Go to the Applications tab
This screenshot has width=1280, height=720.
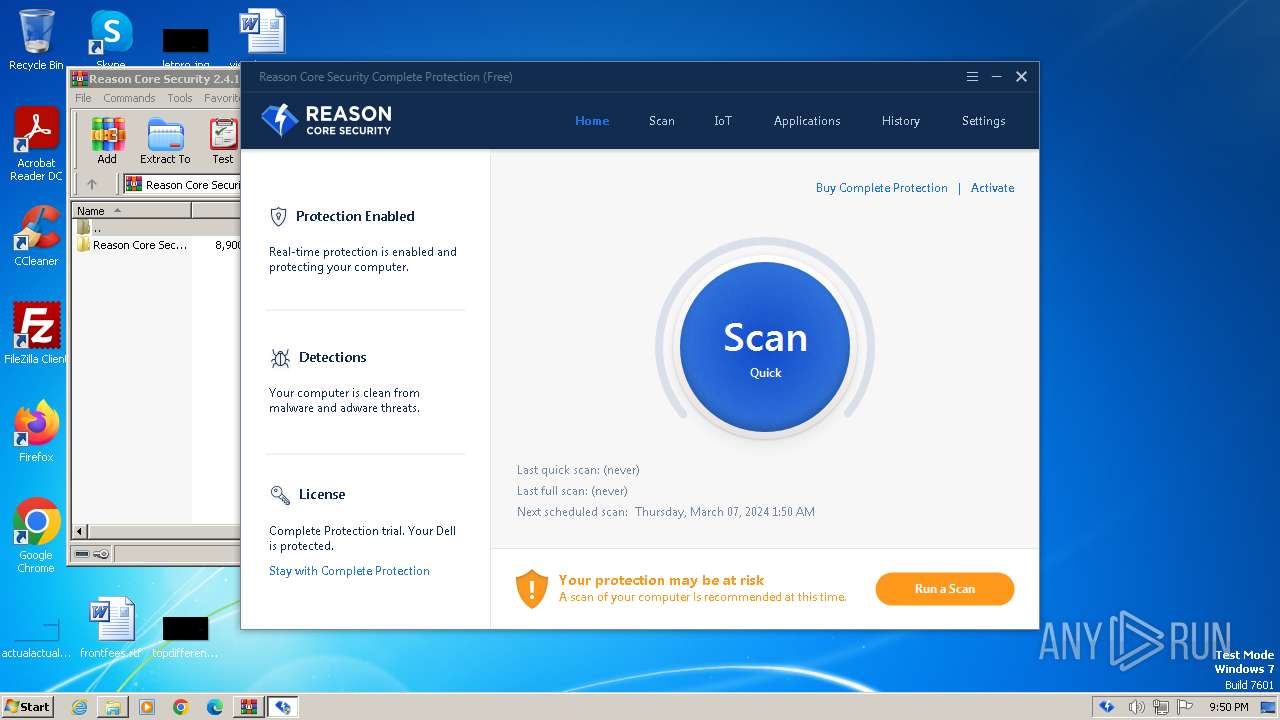click(x=807, y=121)
